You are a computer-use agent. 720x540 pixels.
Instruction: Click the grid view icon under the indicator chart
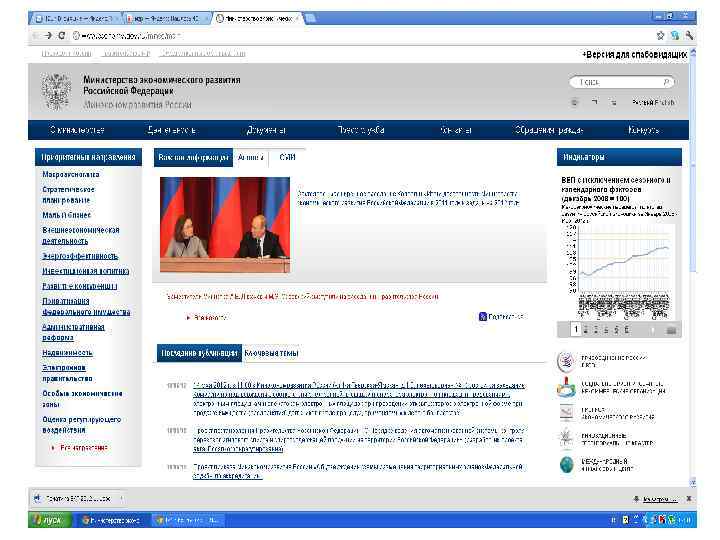coord(671,330)
